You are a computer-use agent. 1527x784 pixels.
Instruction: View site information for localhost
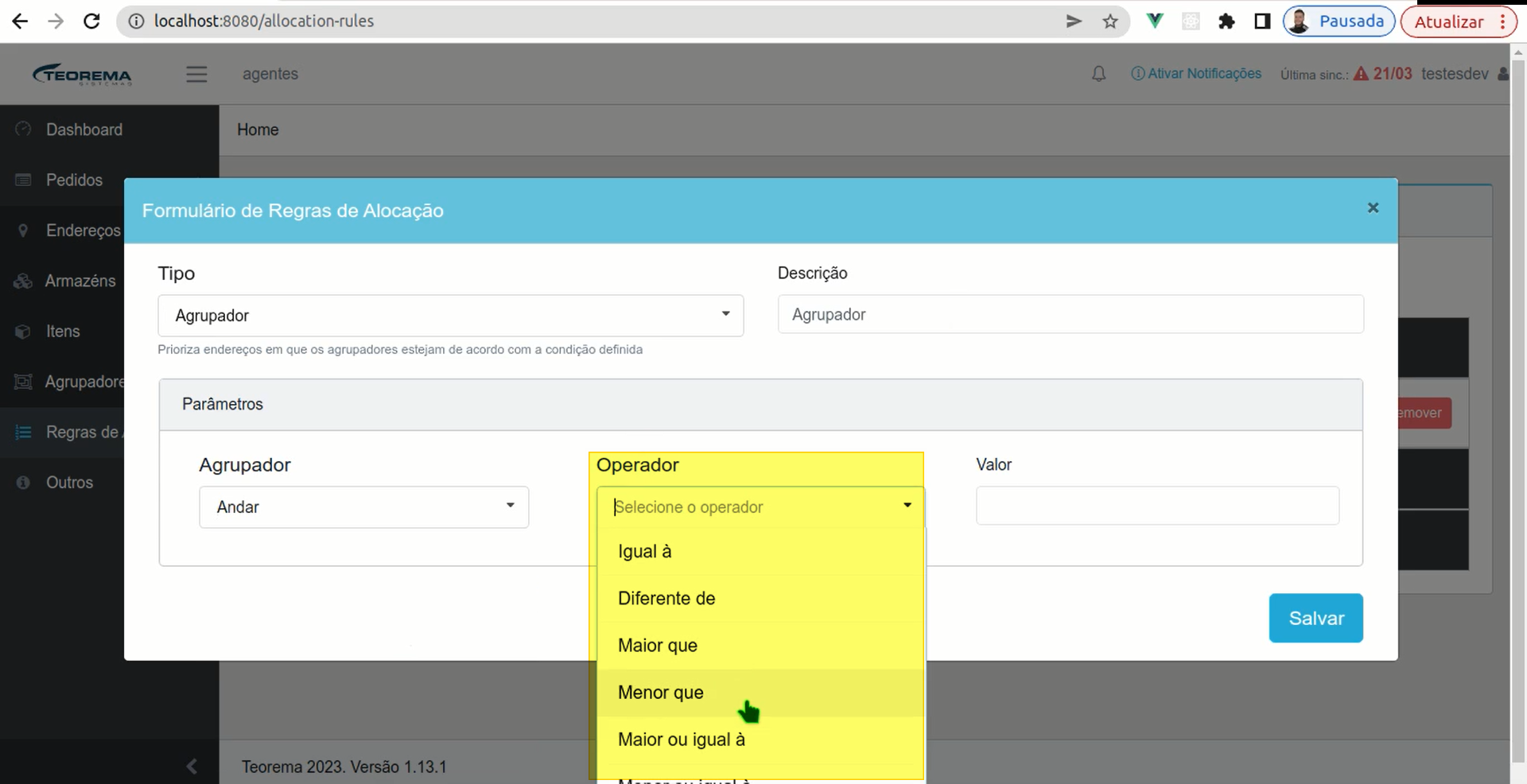137,21
